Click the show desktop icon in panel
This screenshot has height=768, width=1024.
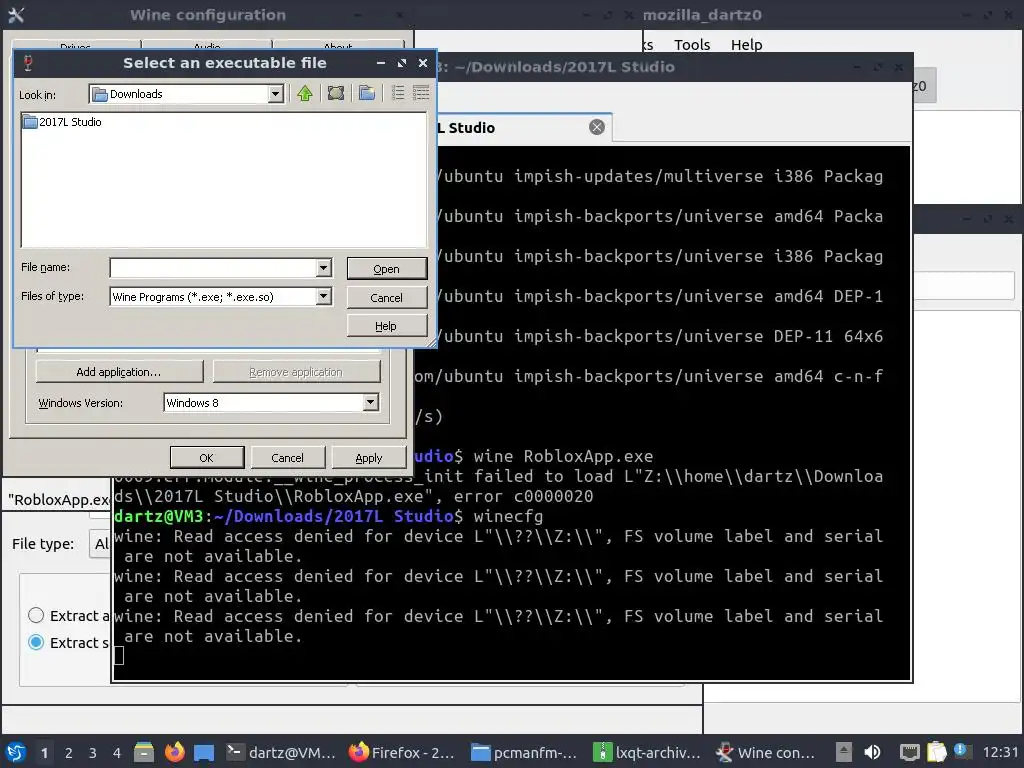[204, 752]
